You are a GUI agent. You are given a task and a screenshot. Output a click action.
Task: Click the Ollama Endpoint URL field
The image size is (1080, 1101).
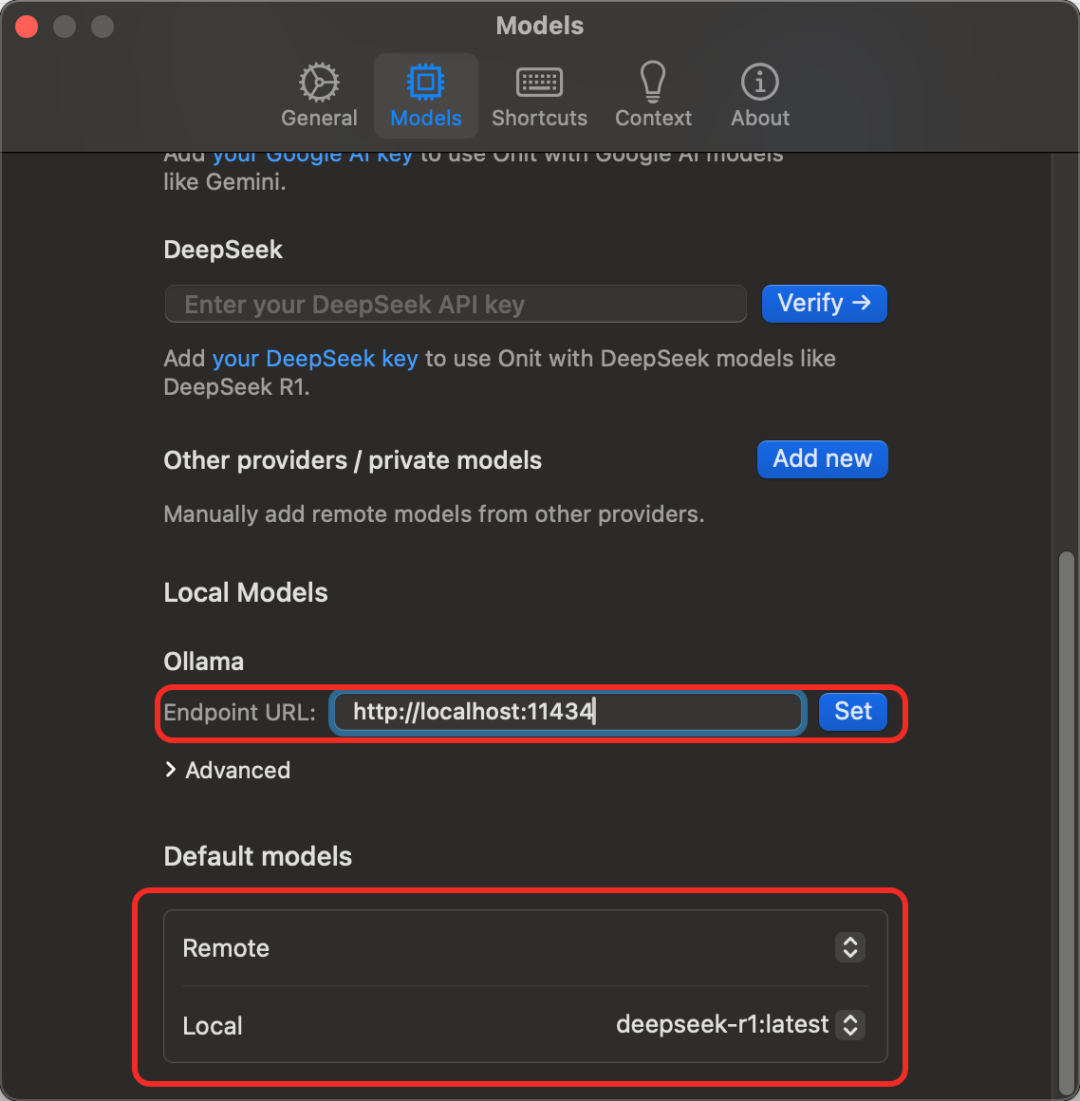[x=567, y=712]
